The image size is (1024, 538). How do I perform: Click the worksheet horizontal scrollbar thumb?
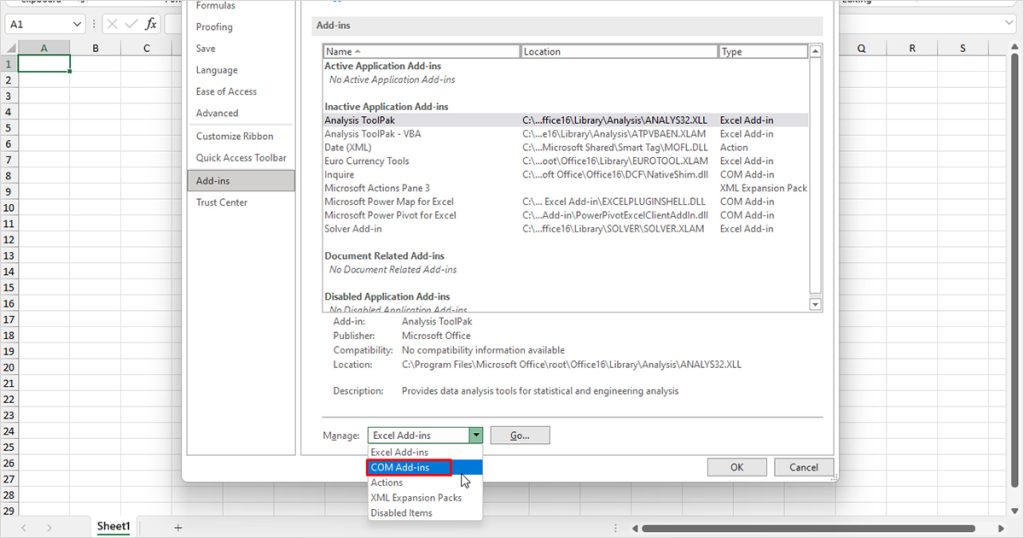coord(808,528)
